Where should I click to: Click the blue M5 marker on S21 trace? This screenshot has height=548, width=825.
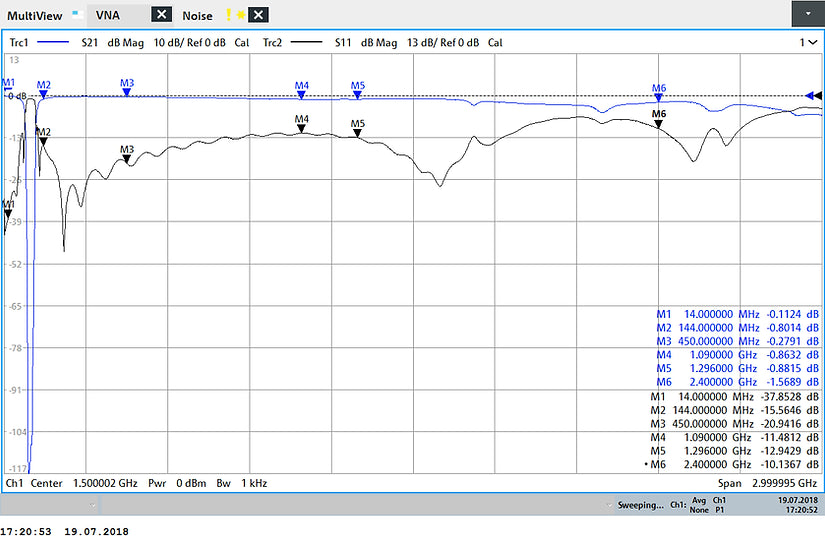pyautogui.click(x=358, y=95)
